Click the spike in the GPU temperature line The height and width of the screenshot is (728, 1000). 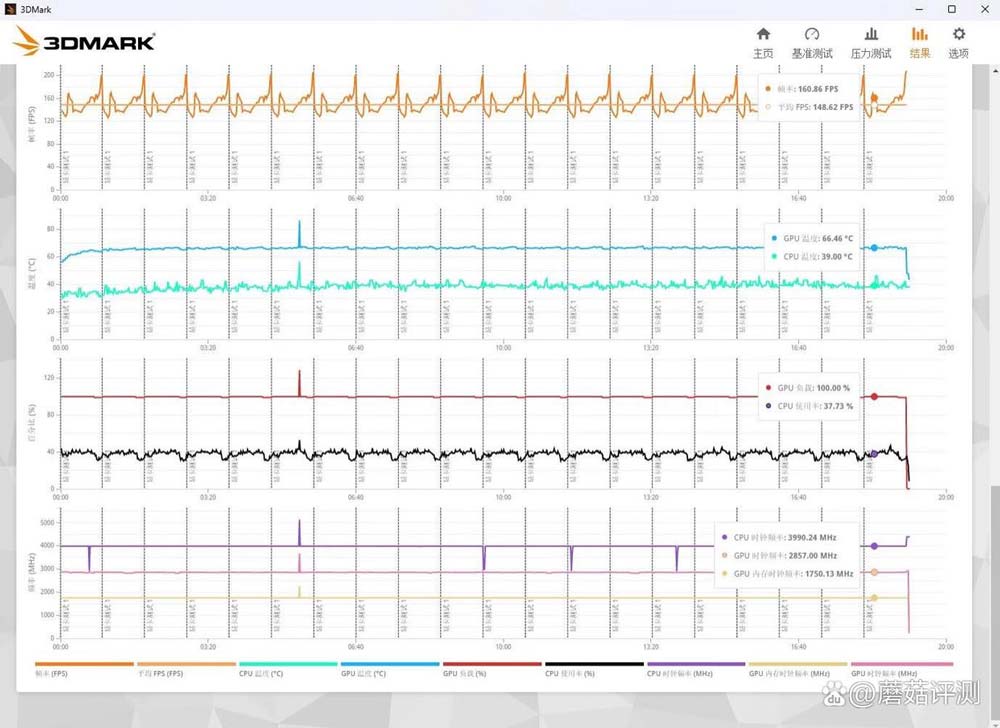coord(299,233)
